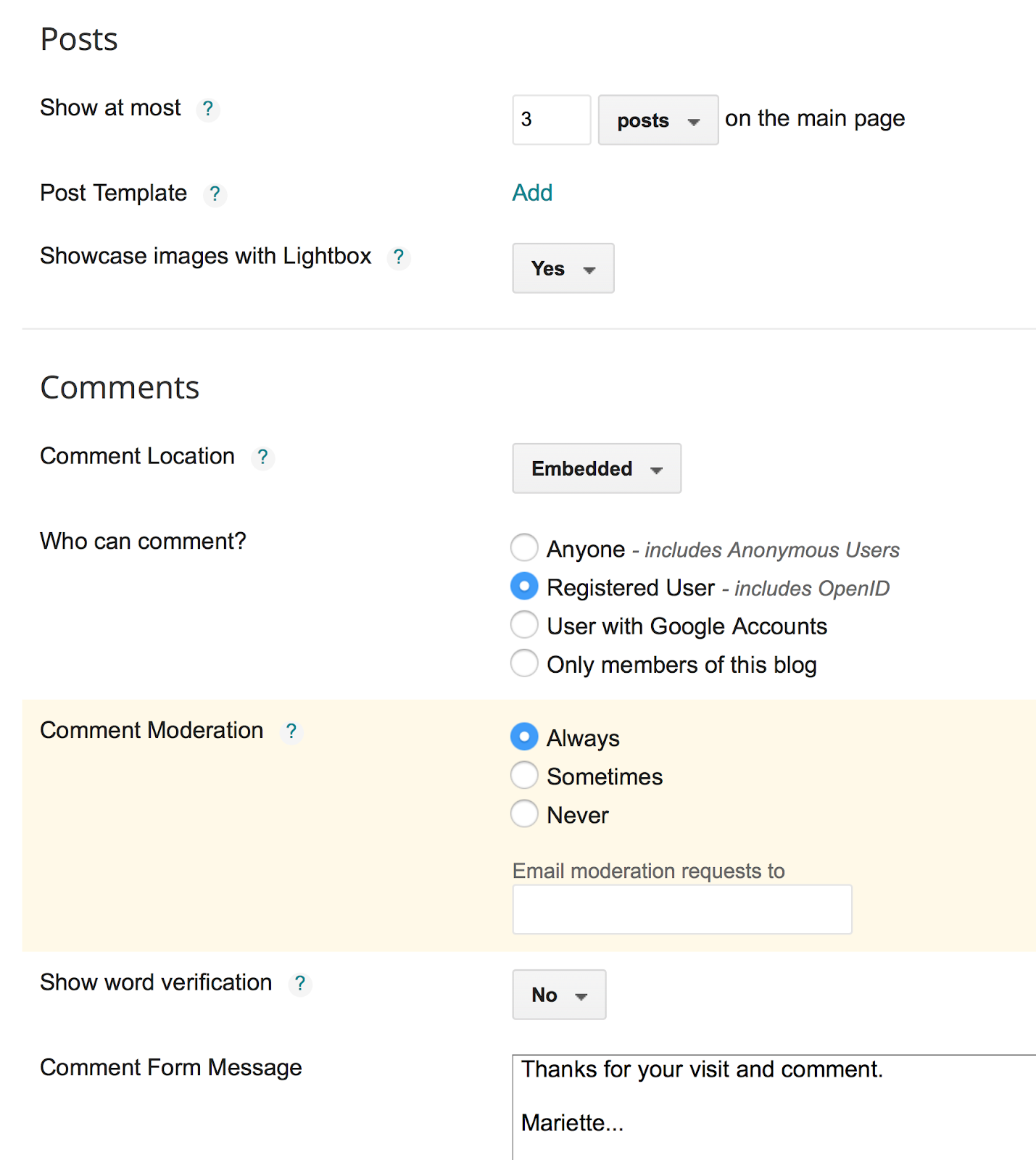This screenshot has height=1160, width=1036.
Task: Open help for Showcase images with Lightbox
Action: (399, 257)
